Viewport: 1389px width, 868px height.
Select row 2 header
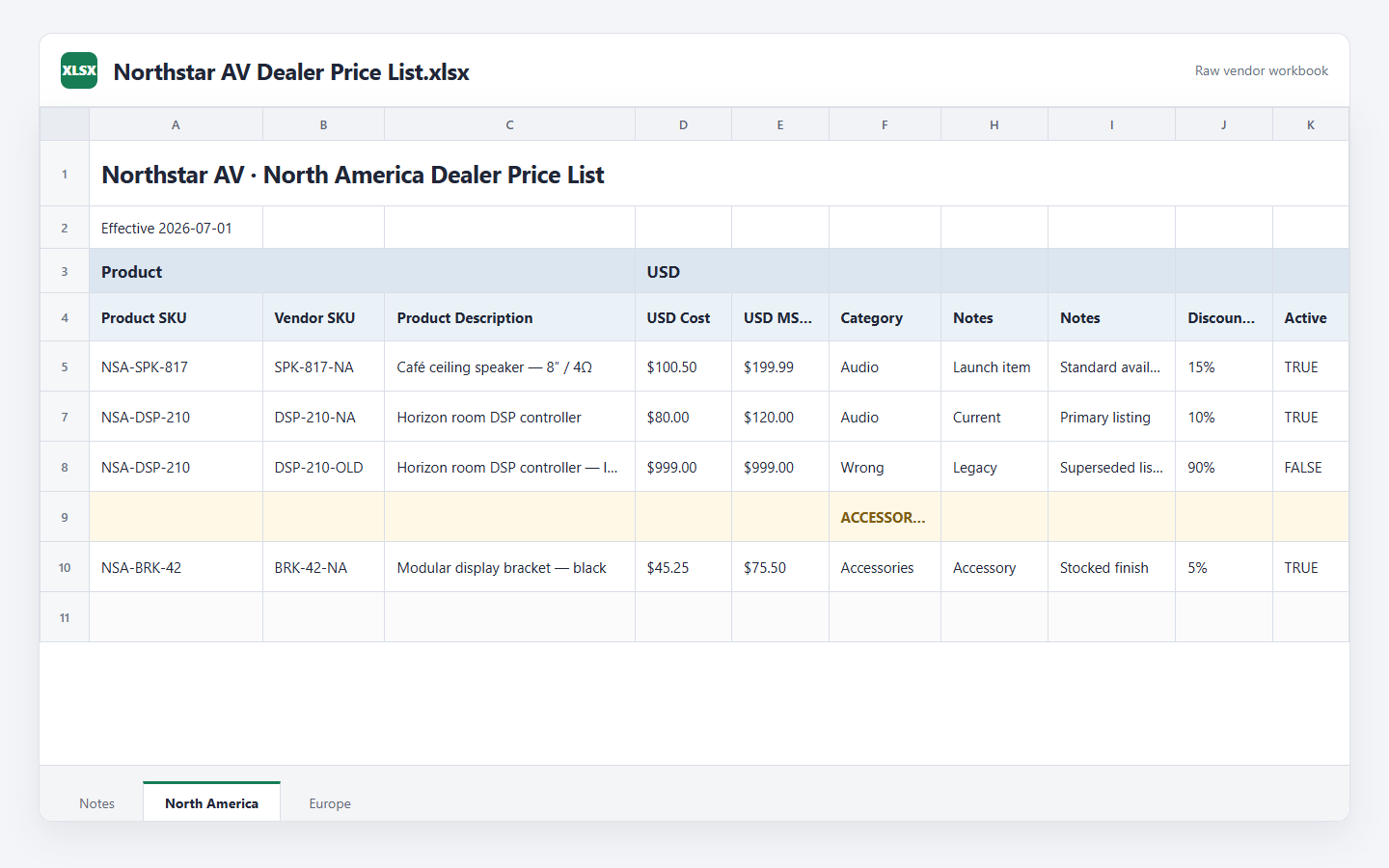point(65,228)
